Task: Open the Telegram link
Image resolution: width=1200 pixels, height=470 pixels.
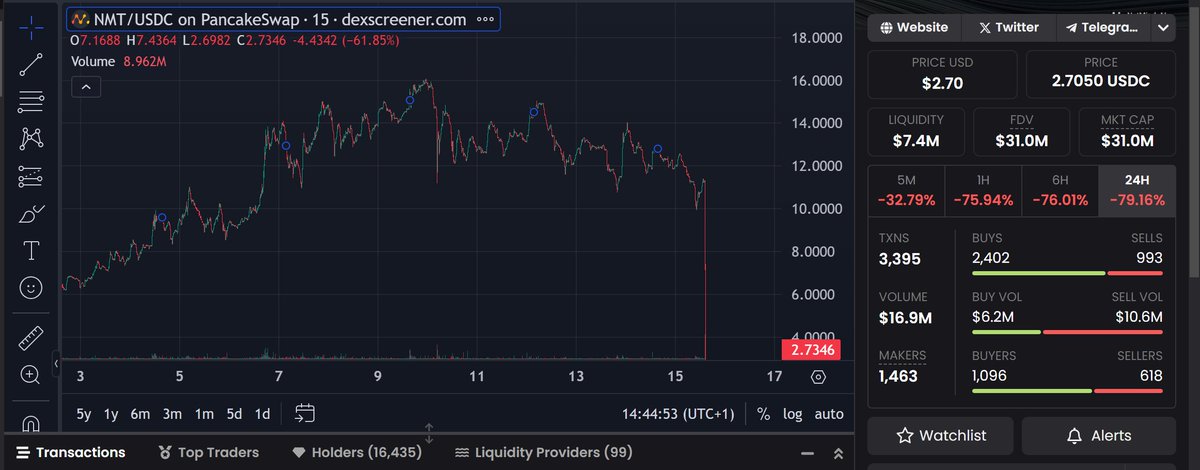Action: point(1102,28)
